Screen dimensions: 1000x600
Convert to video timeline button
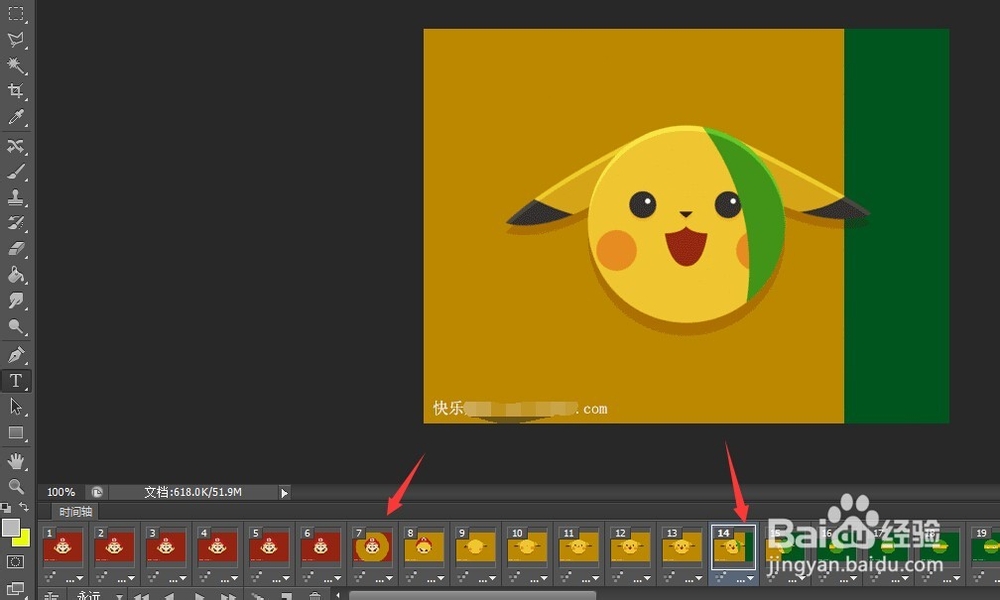pos(52,596)
